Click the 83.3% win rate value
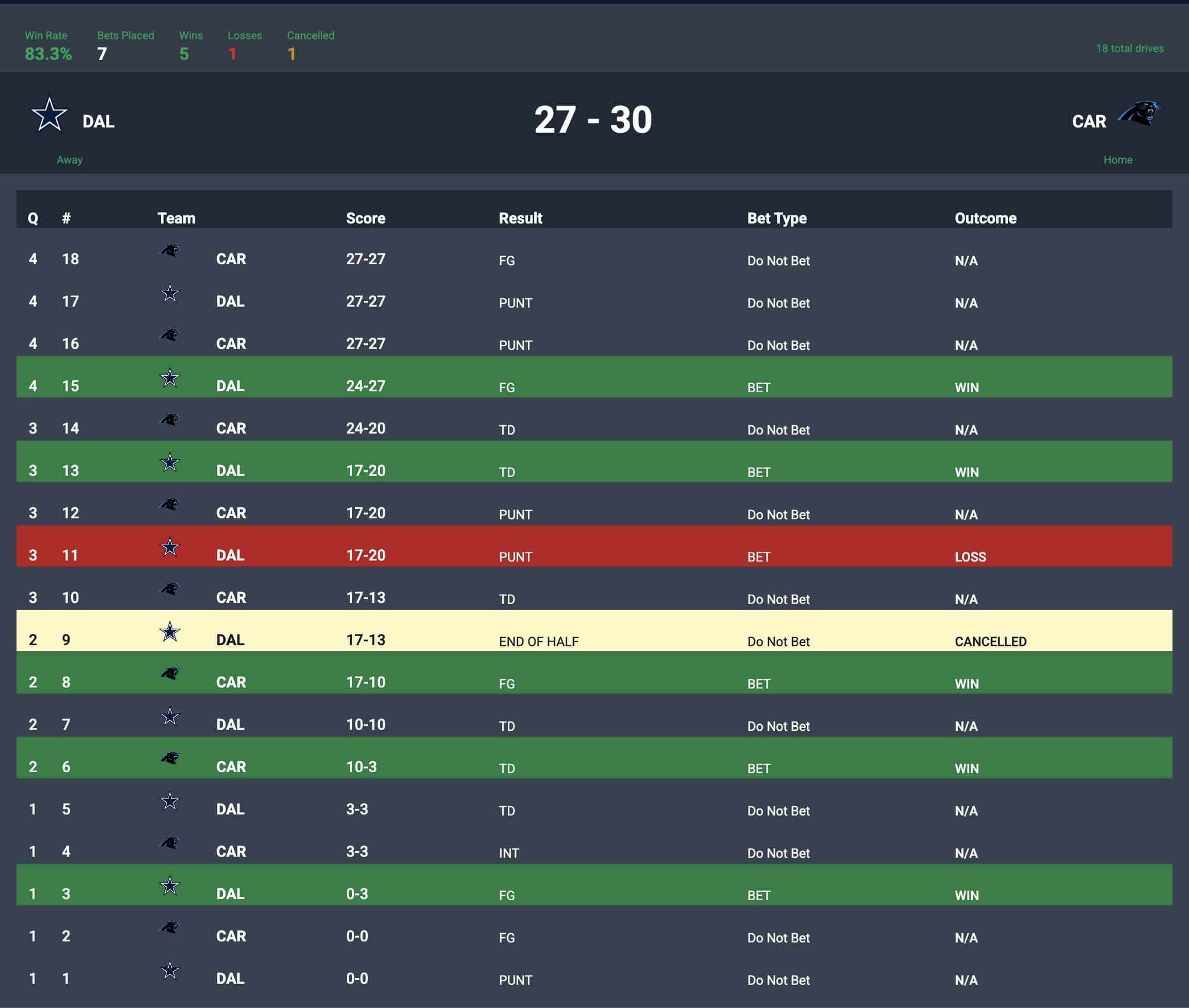The image size is (1189, 1008). coord(48,54)
